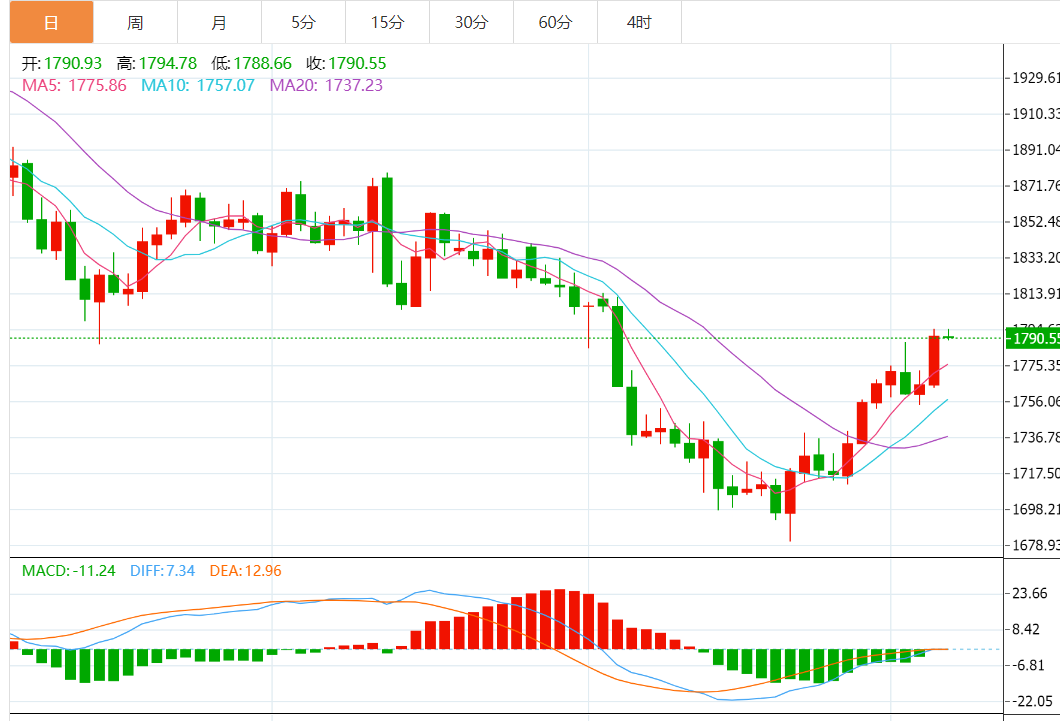
Task: Click the 1891.04 price axis label
Action: pos(1036,150)
